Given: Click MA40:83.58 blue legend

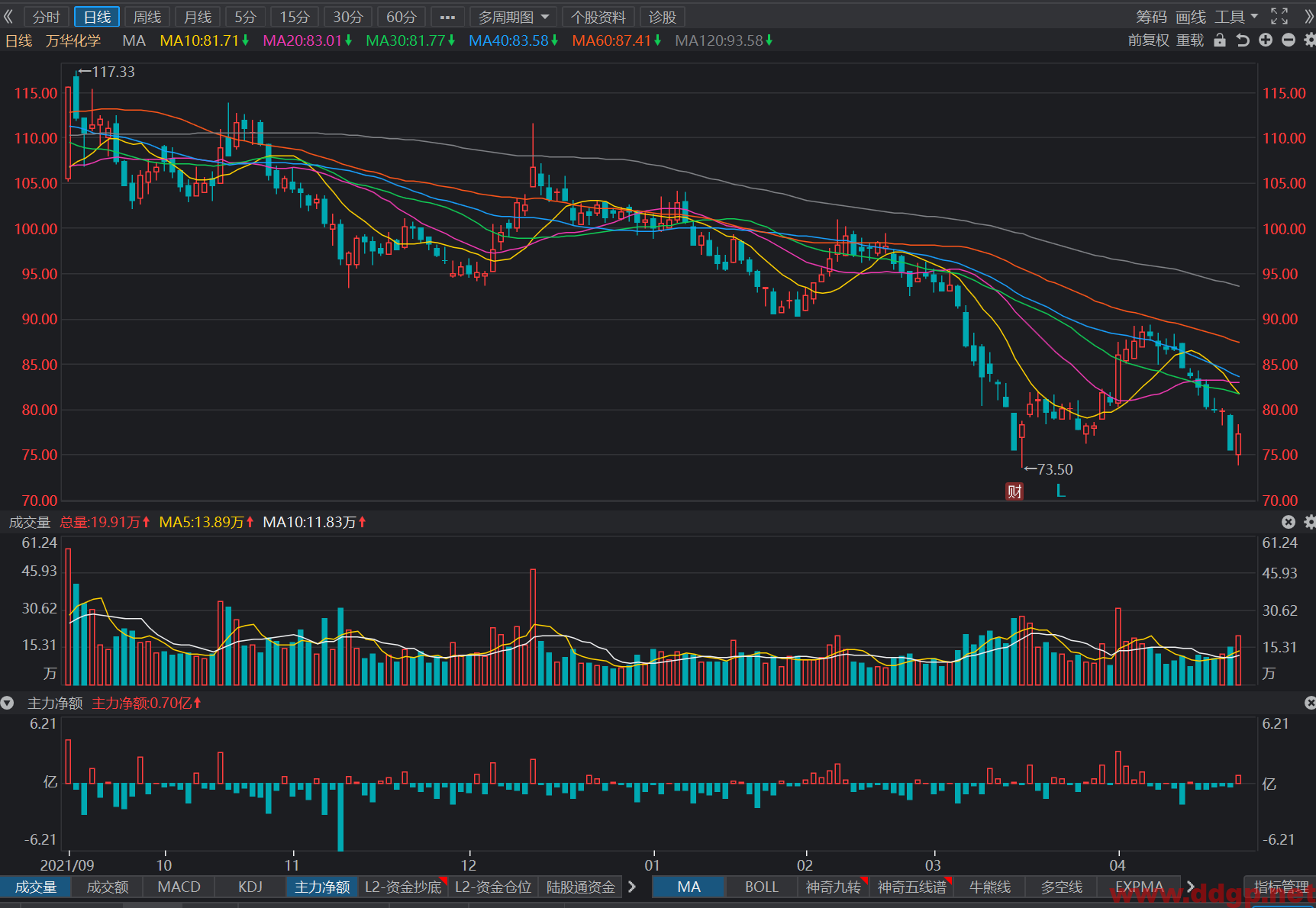Looking at the screenshot, I should [513, 40].
